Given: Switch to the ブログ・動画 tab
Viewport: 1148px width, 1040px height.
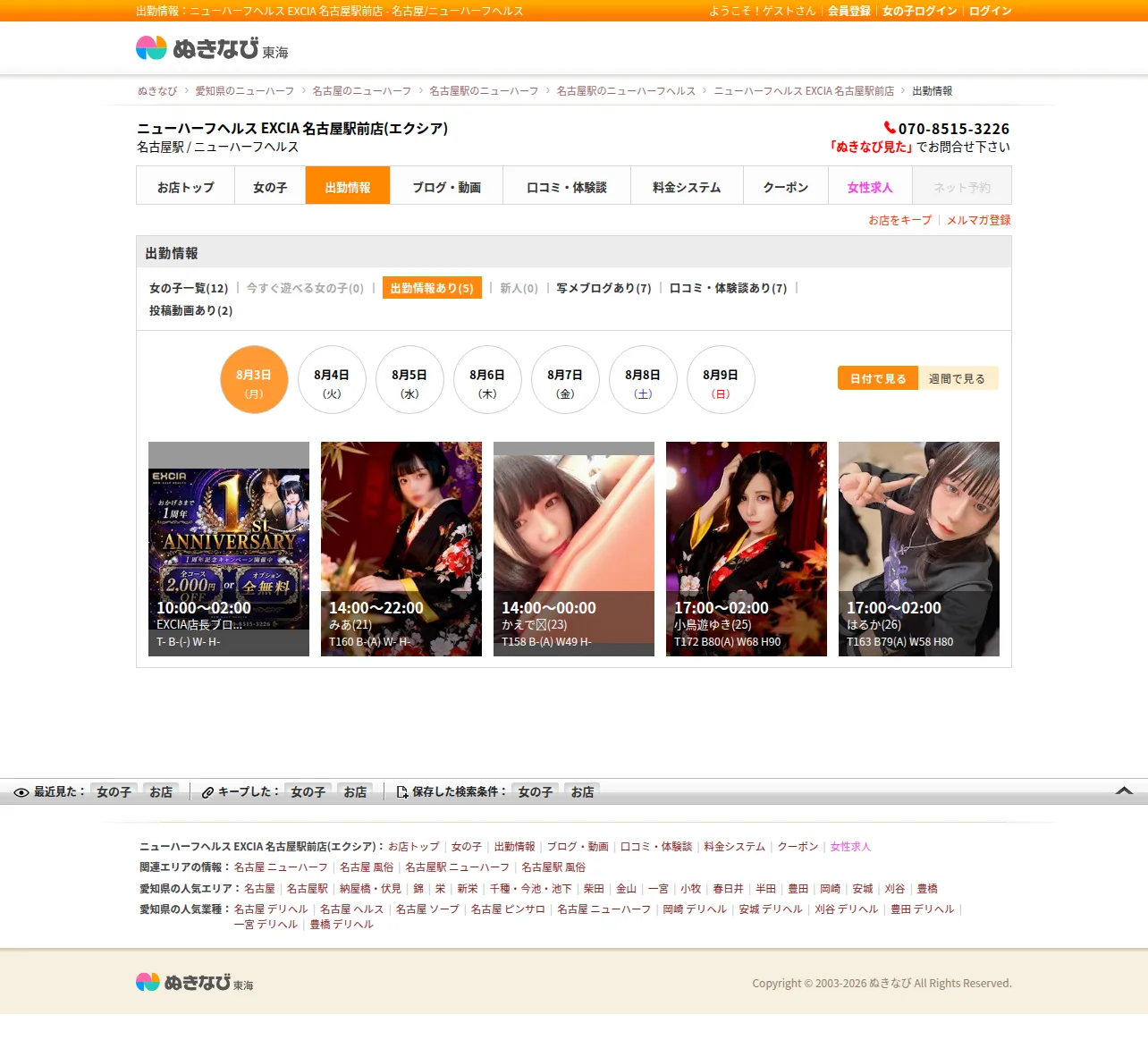Looking at the screenshot, I should (x=447, y=186).
